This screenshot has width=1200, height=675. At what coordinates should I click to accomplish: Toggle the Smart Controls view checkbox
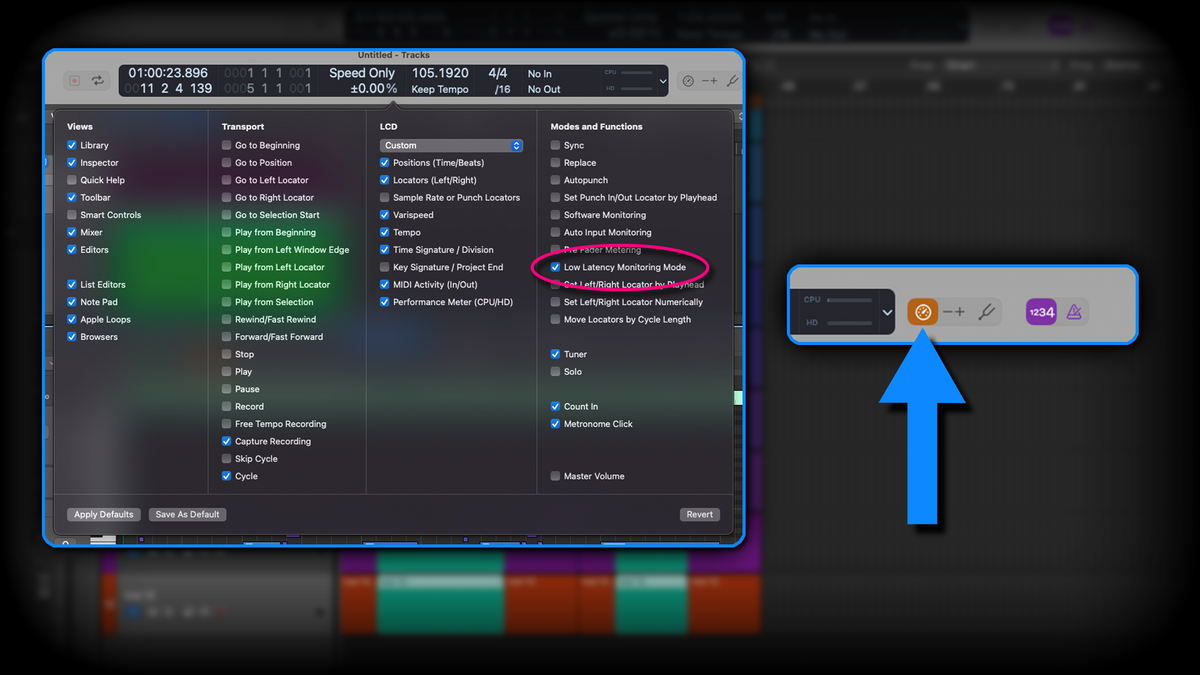72,214
